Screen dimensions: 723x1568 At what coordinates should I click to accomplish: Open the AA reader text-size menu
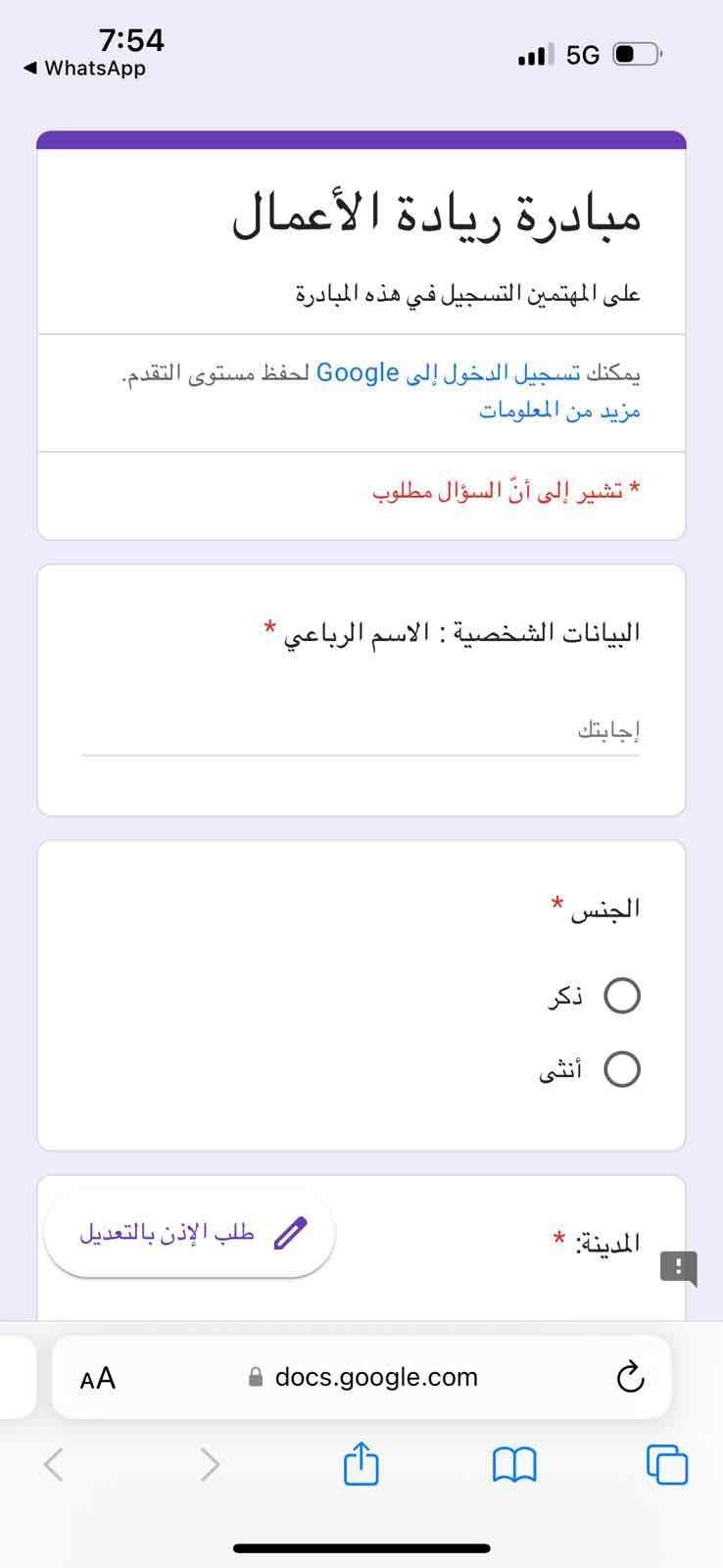(x=98, y=1378)
